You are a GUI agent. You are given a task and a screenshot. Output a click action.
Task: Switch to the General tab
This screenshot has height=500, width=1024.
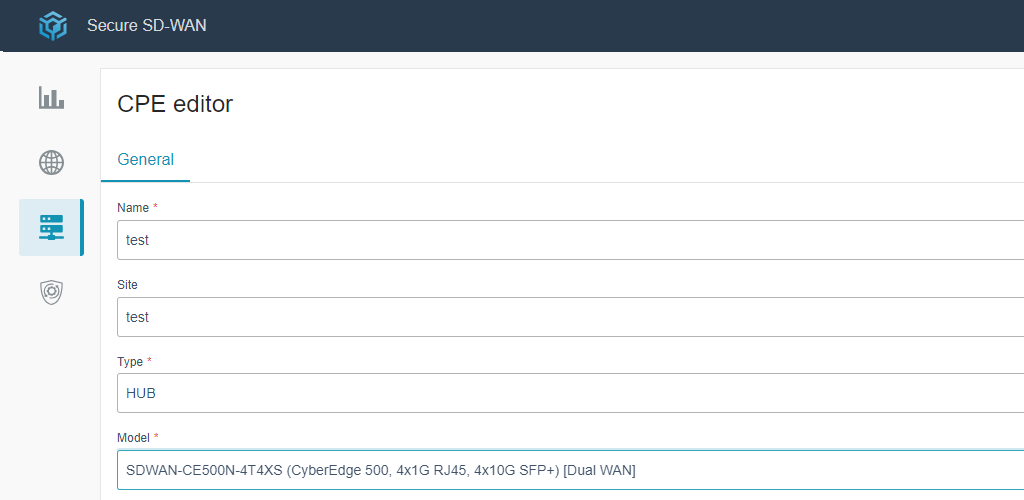click(x=146, y=160)
